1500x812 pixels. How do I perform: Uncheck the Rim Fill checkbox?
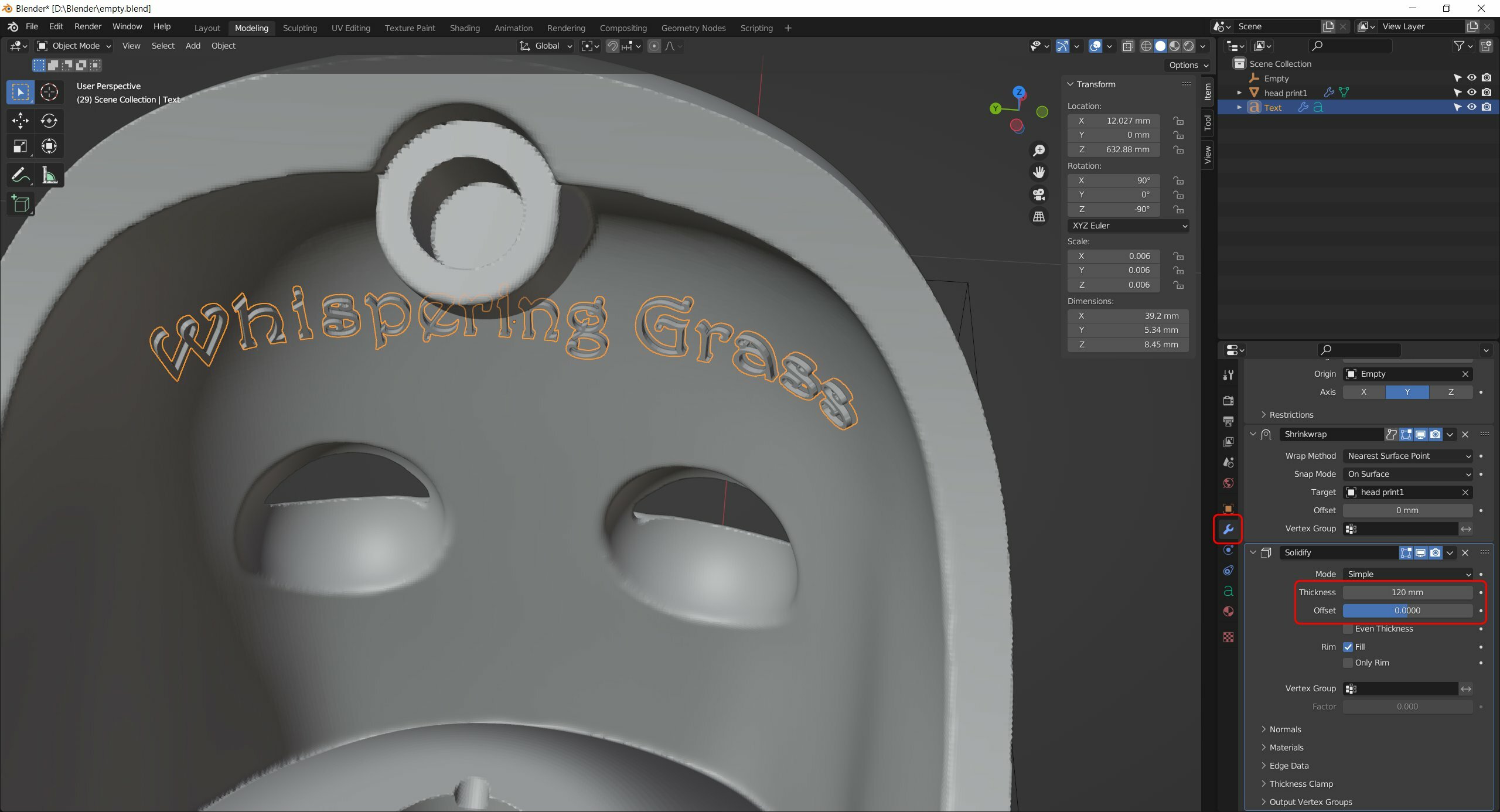[x=1348, y=647]
